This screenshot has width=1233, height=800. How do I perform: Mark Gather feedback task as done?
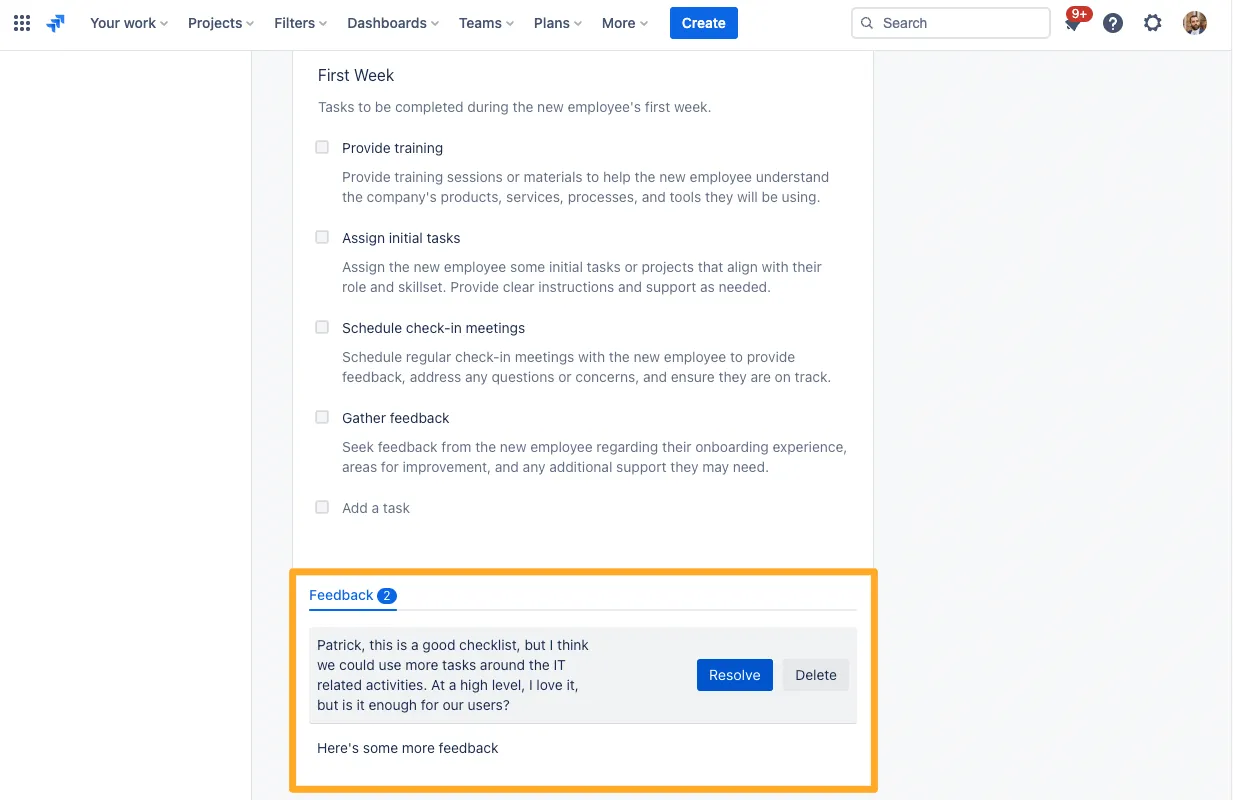tap(322, 417)
